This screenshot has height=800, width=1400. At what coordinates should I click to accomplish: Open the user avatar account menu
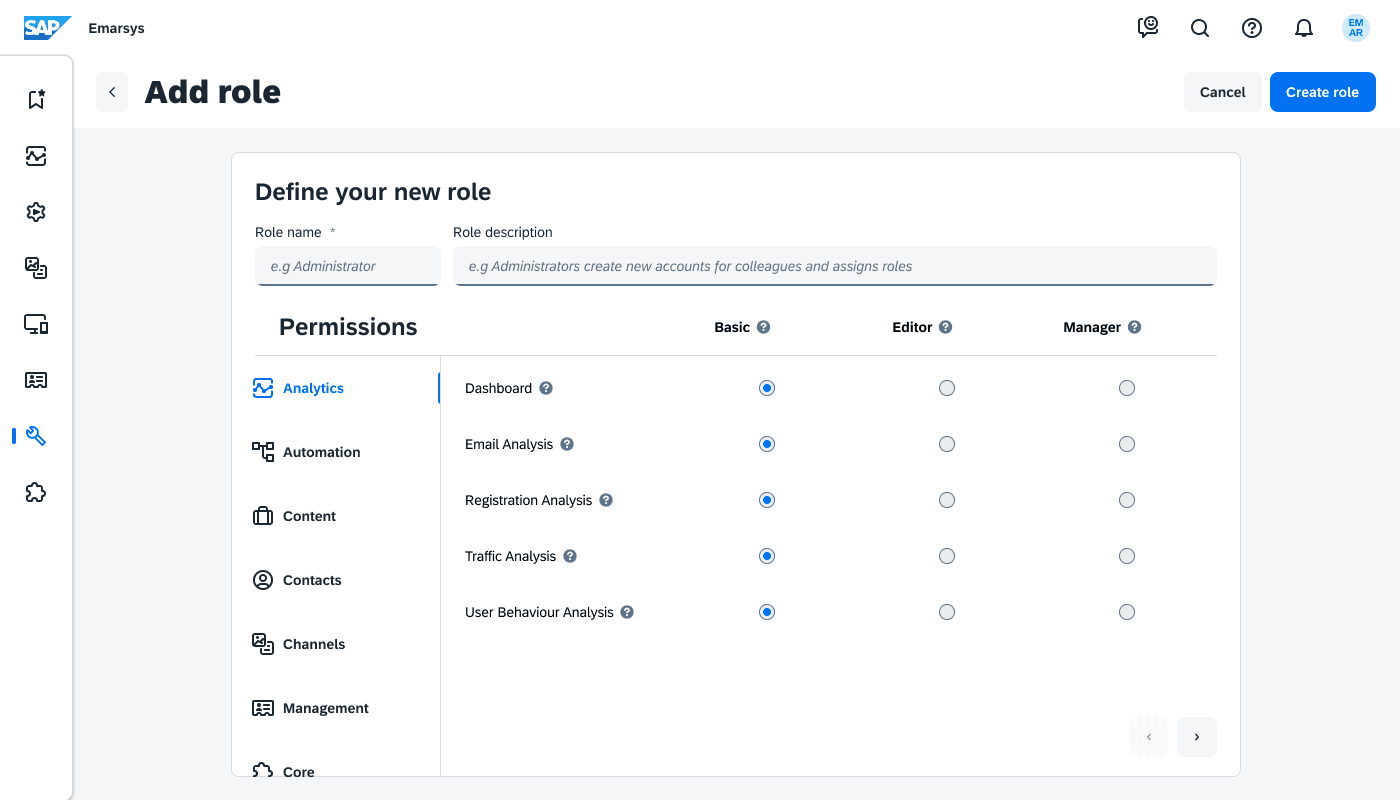(1356, 28)
